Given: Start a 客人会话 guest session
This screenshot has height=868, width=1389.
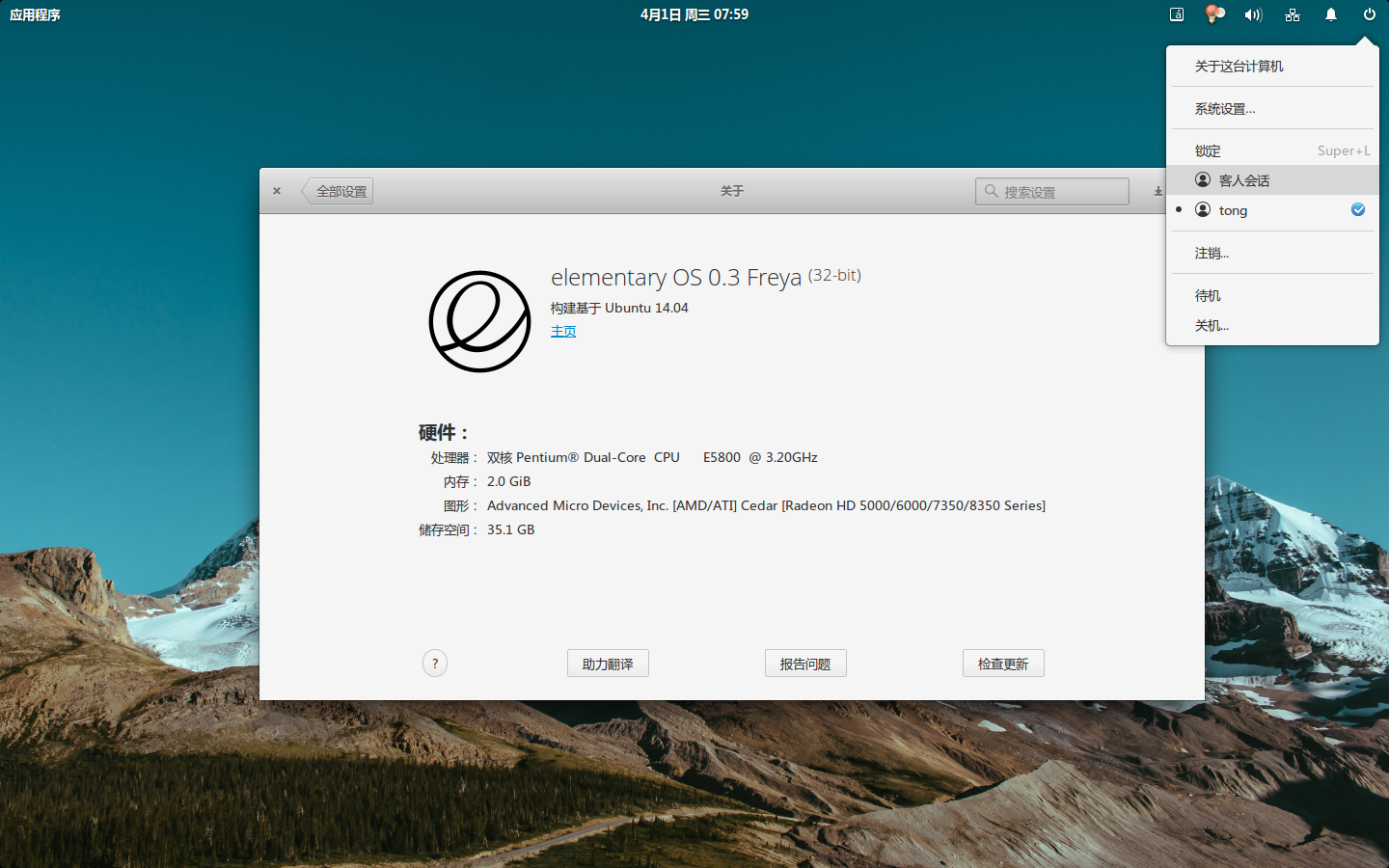Looking at the screenshot, I should (1272, 180).
